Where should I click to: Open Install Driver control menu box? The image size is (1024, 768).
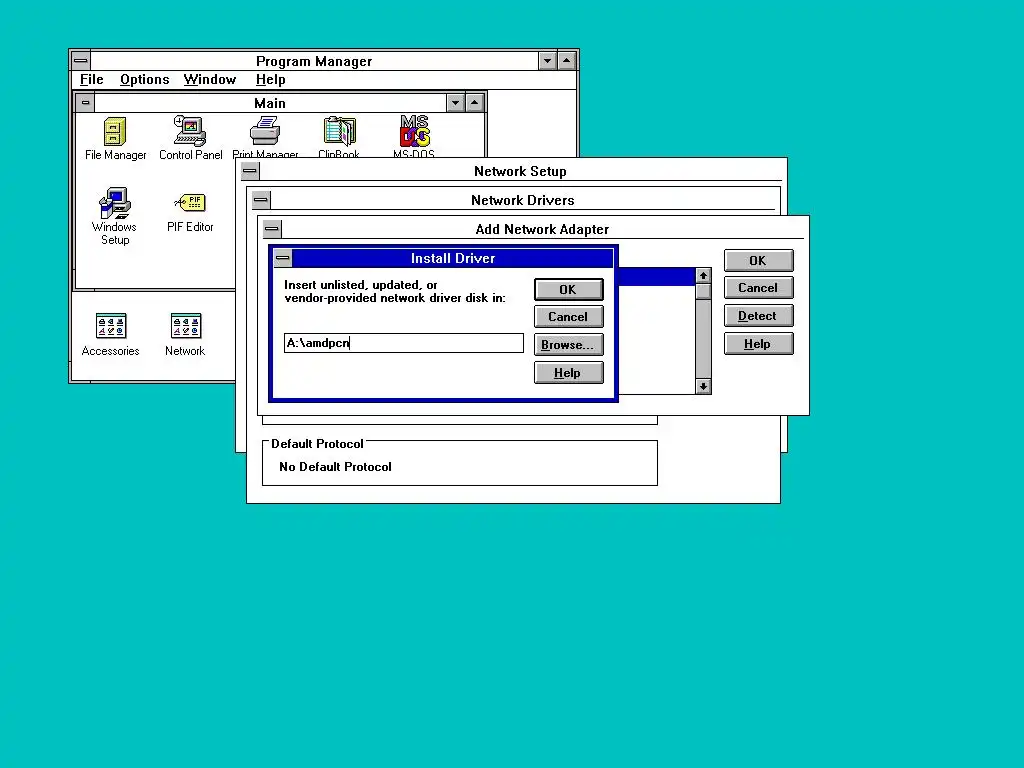coord(283,258)
